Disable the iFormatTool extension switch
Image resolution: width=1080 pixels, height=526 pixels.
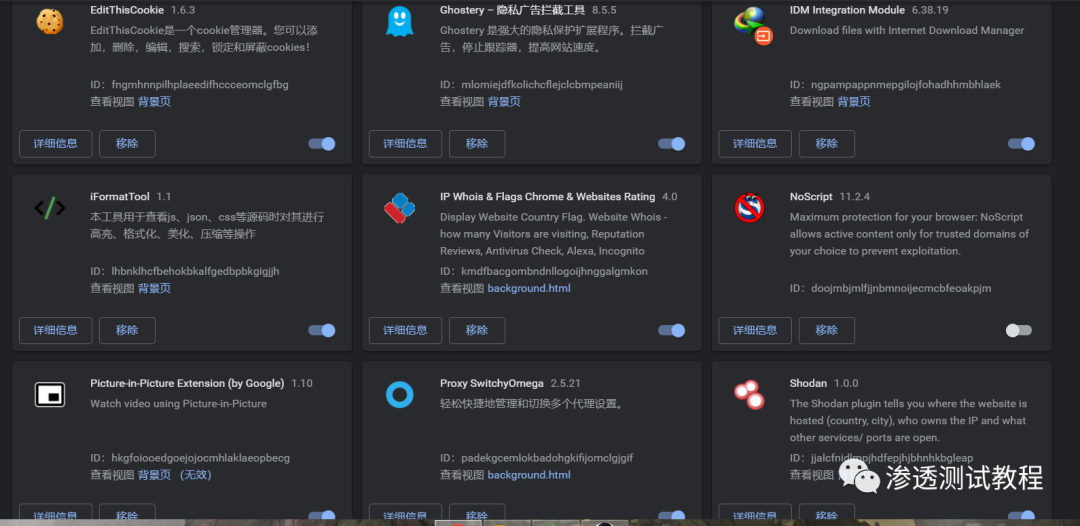[x=322, y=330]
